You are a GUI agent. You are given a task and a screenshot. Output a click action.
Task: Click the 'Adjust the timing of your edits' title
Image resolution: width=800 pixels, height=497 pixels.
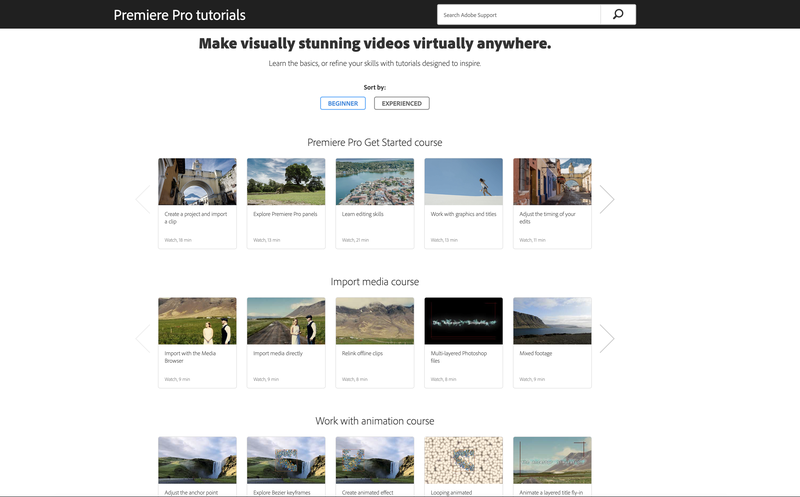(547, 218)
